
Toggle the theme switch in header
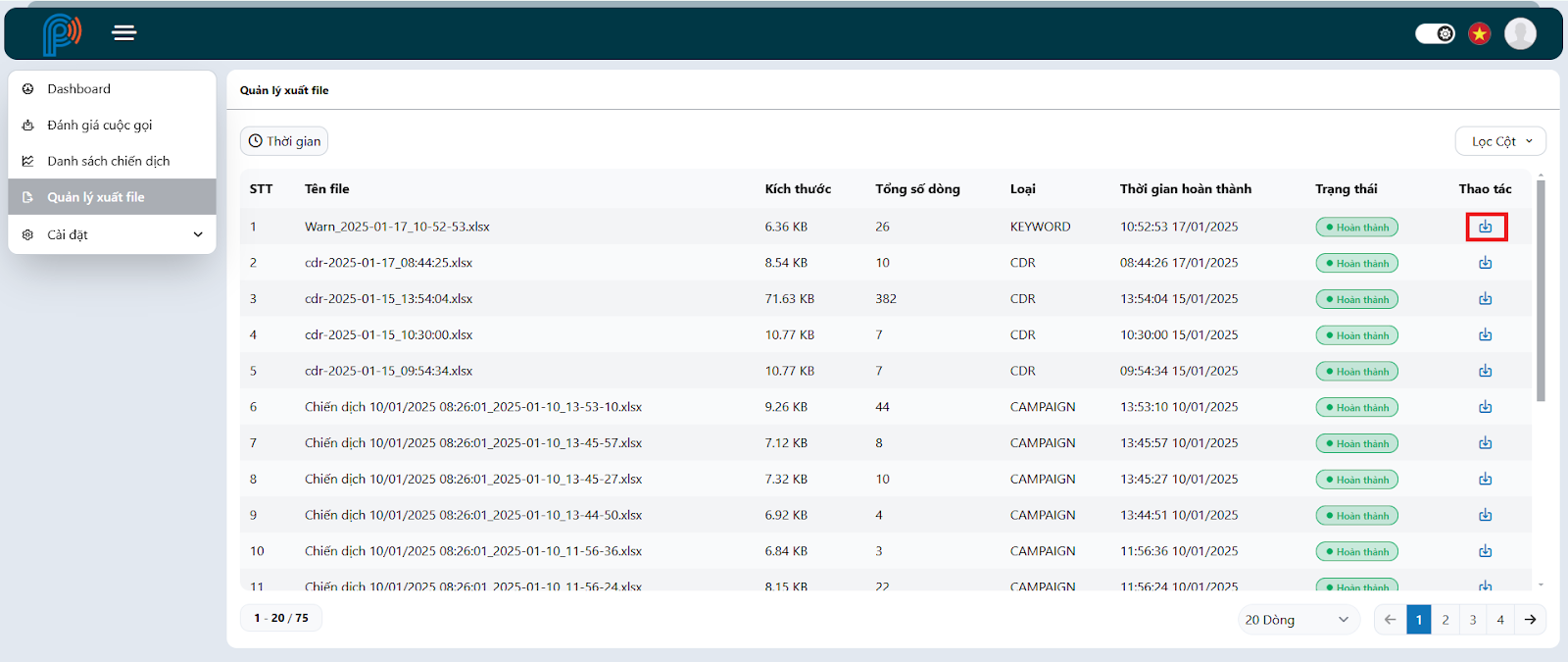pos(1436,34)
